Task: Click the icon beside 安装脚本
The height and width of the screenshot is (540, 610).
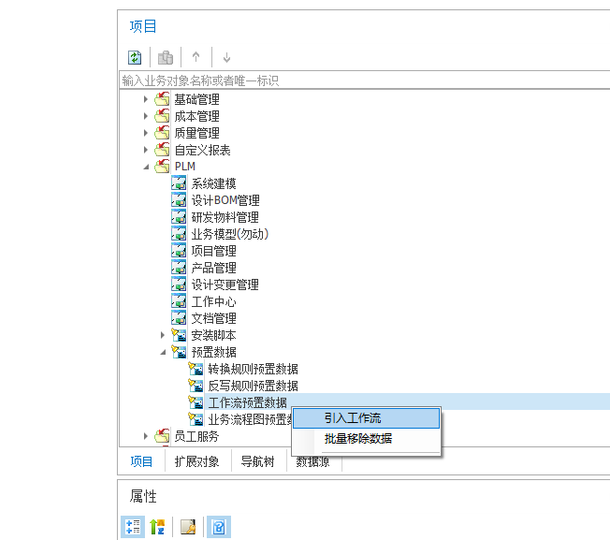Action: (179, 335)
